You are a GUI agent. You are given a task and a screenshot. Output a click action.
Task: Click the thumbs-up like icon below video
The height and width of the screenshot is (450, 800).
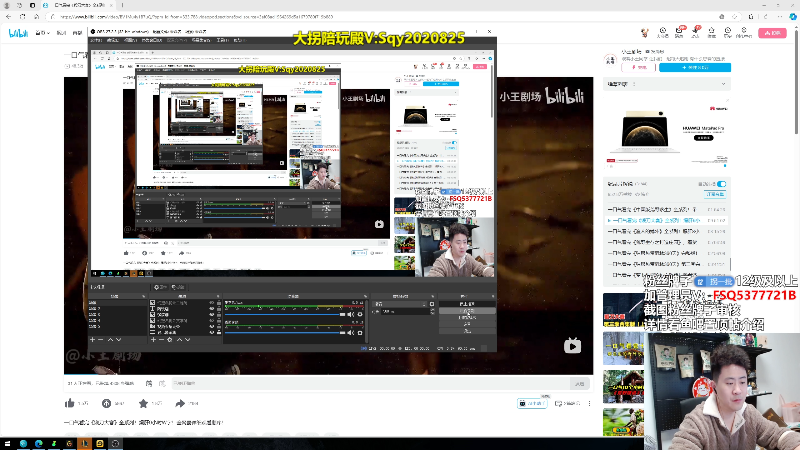(x=70, y=403)
